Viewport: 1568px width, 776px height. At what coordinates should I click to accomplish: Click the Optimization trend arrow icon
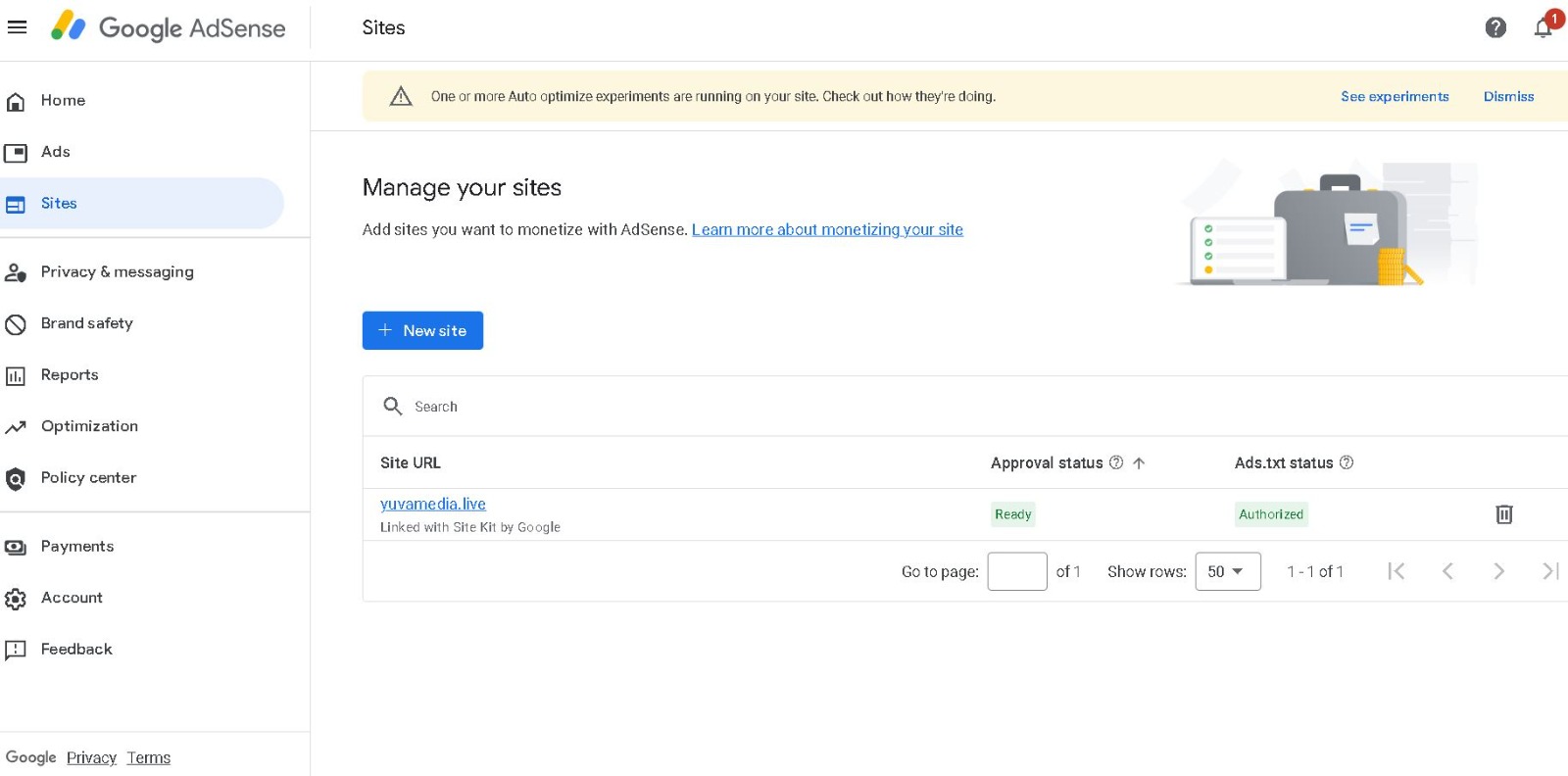tap(16, 427)
